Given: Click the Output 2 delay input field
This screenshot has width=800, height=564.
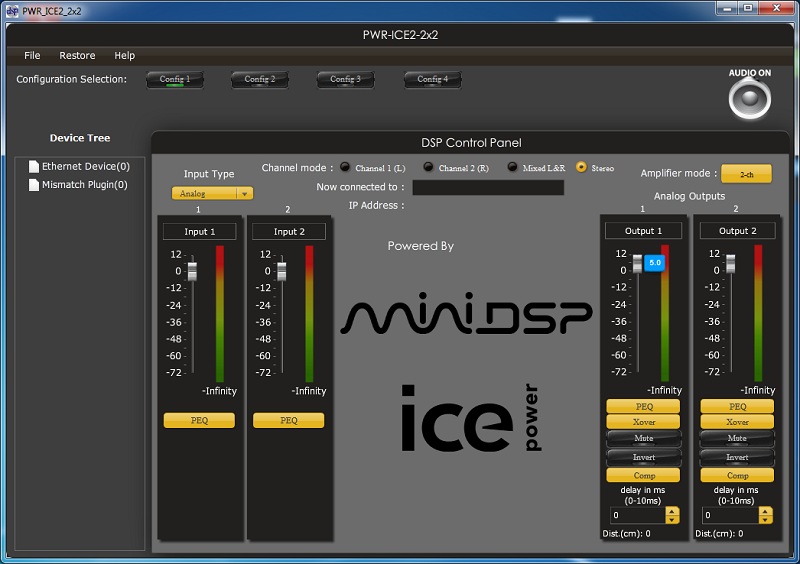Looking at the screenshot, I should pyautogui.click(x=728, y=516).
